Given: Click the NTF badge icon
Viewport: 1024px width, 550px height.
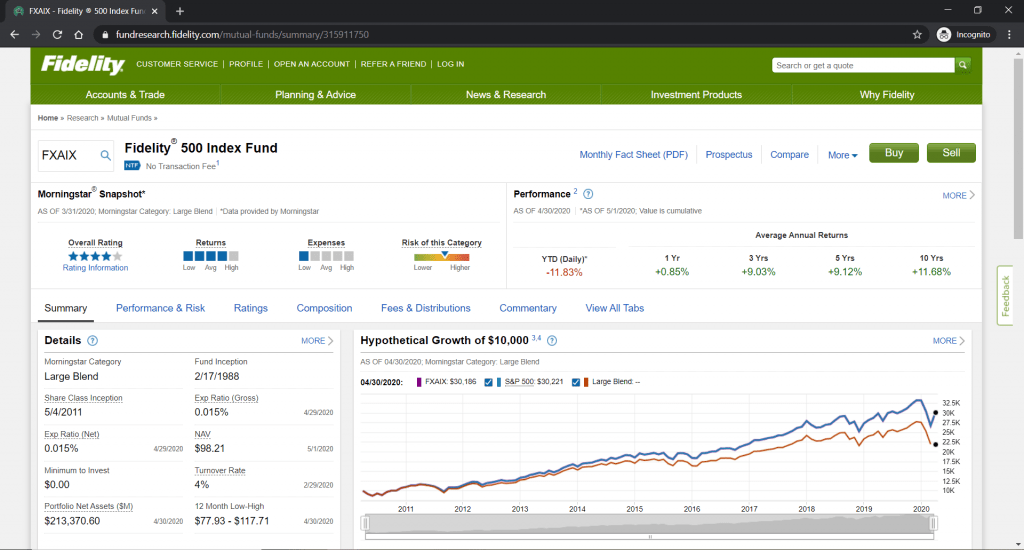Looking at the screenshot, I should tap(132, 166).
